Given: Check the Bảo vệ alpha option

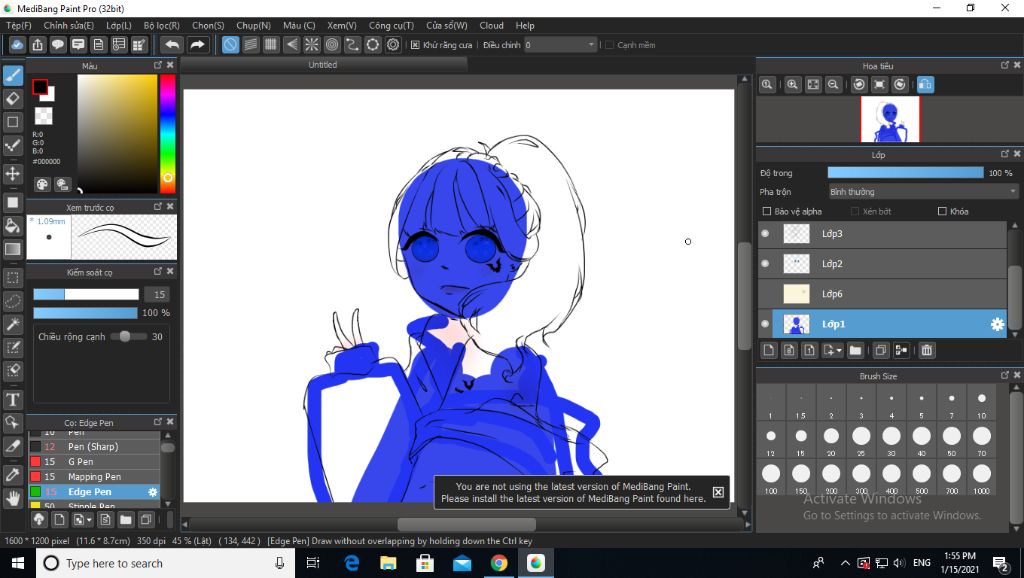Looking at the screenshot, I should [767, 211].
